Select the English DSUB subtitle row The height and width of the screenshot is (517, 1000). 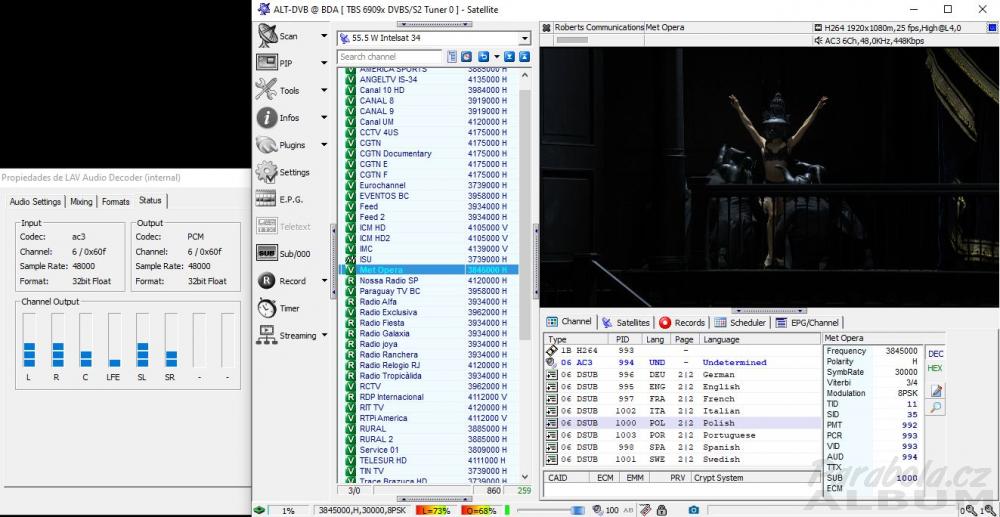click(682, 386)
